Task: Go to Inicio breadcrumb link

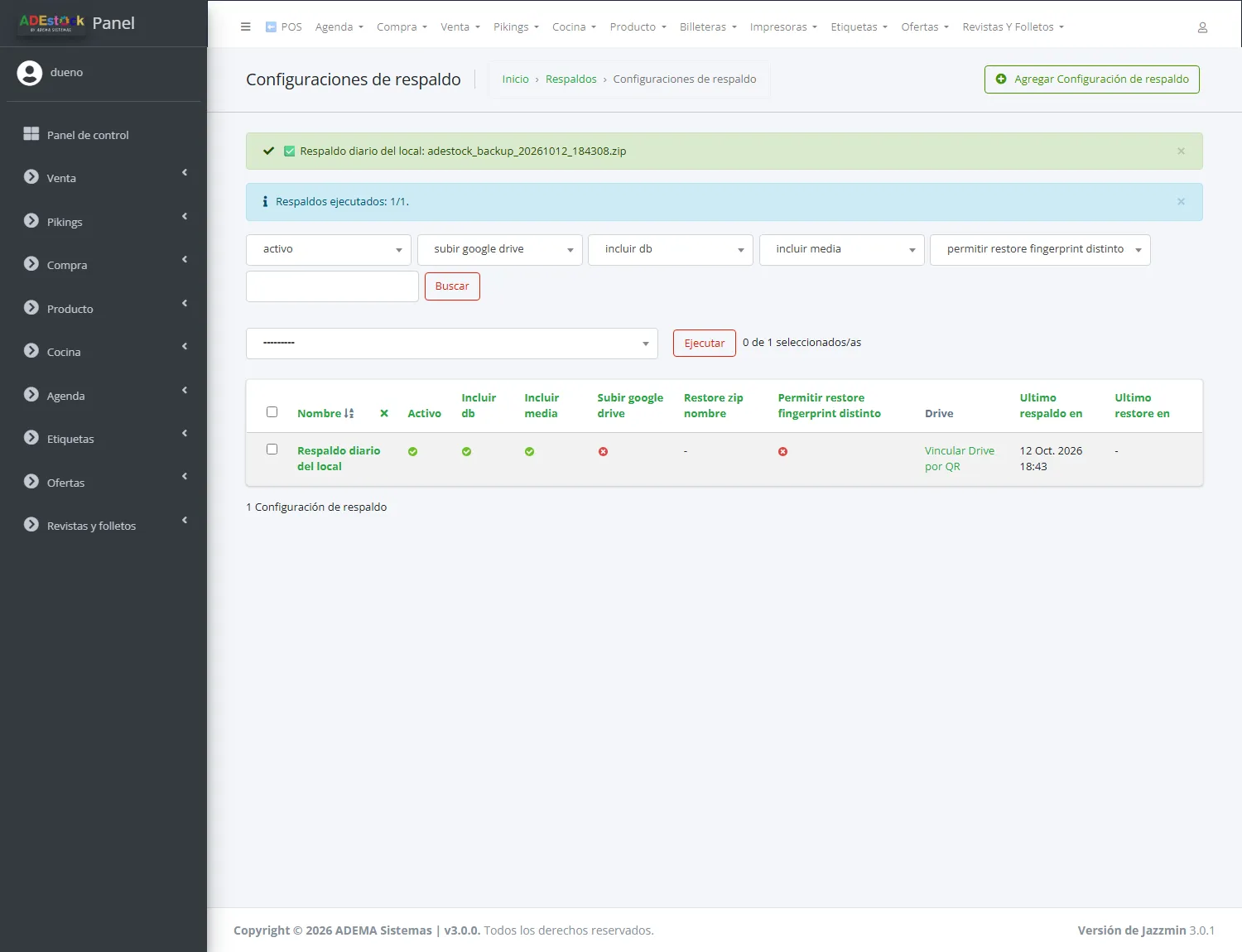Action: point(515,79)
